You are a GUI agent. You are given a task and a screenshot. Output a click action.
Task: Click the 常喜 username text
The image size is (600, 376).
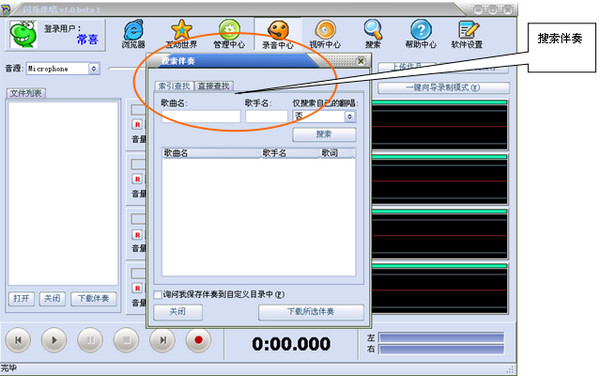click(x=88, y=39)
